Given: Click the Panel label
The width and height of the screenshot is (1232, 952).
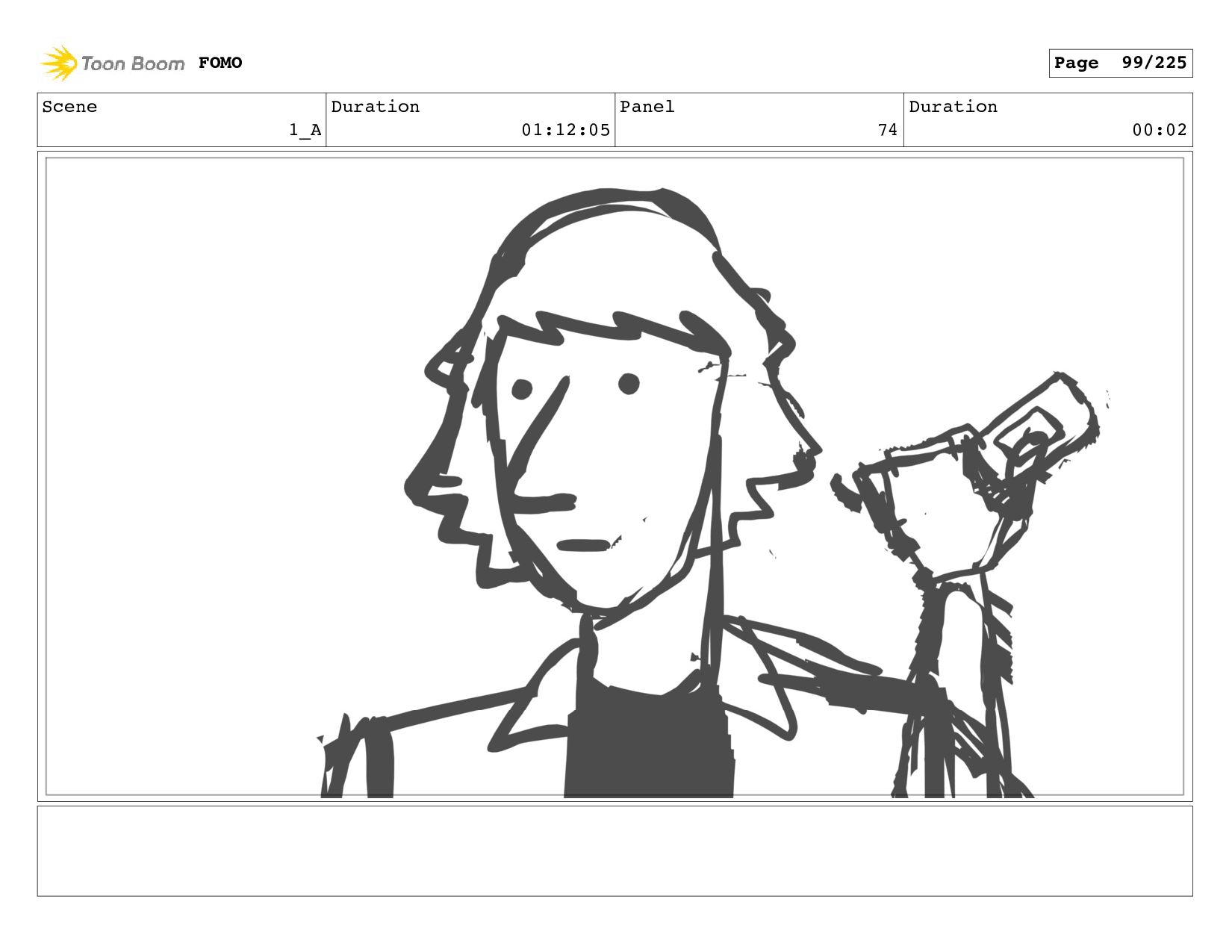Looking at the screenshot, I should tap(647, 107).
